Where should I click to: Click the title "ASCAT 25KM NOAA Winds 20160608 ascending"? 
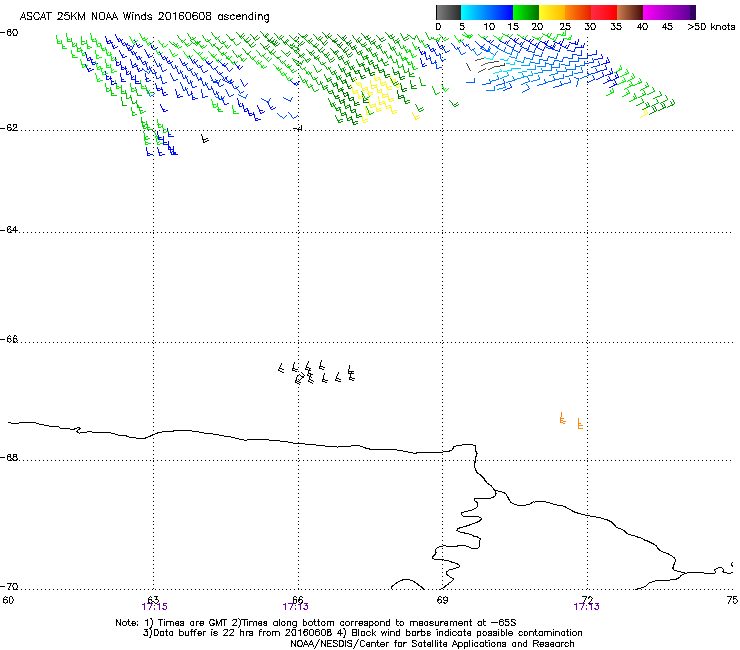coord(144,17)
